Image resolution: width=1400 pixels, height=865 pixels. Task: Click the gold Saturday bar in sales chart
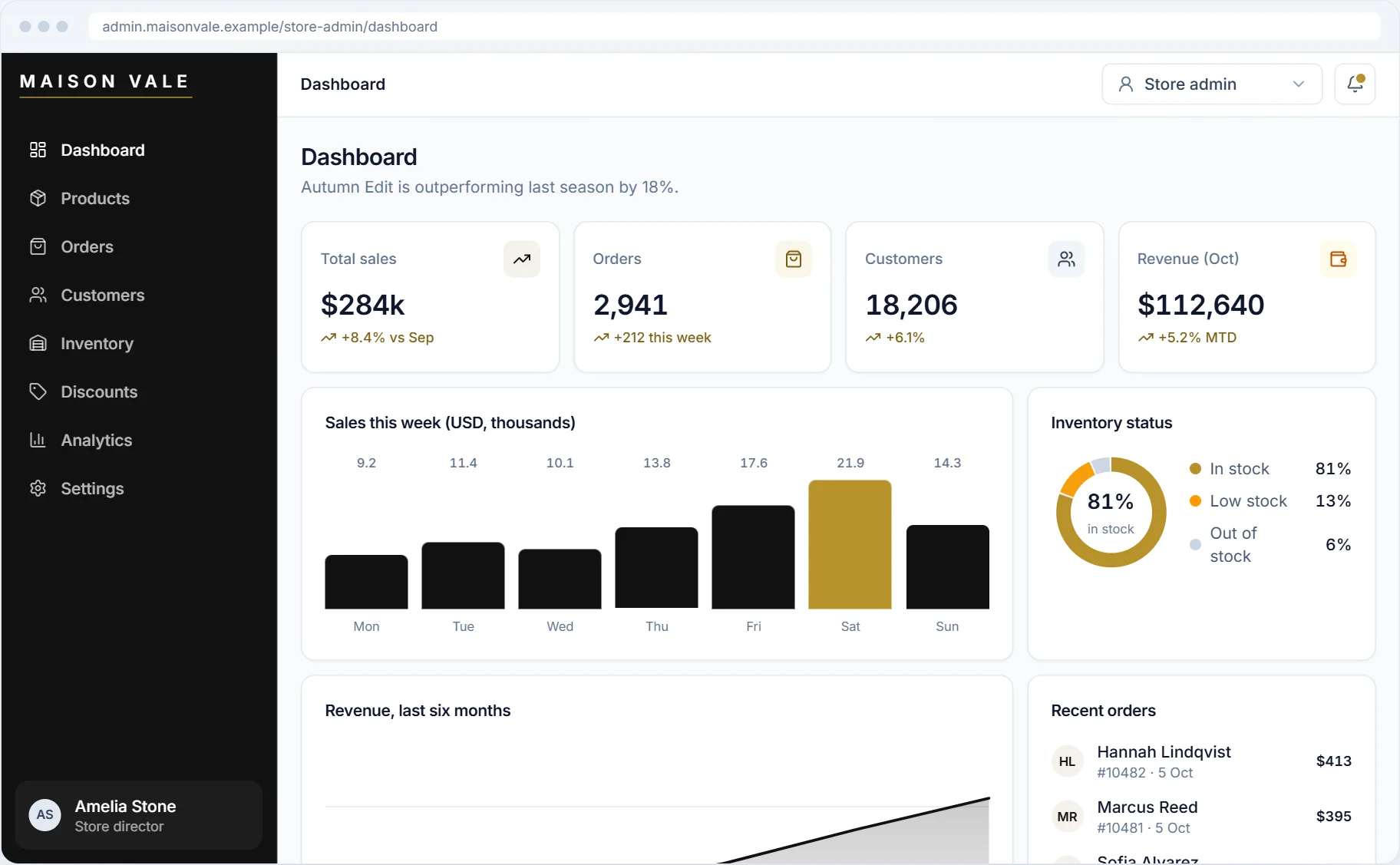tap(850, 544)
